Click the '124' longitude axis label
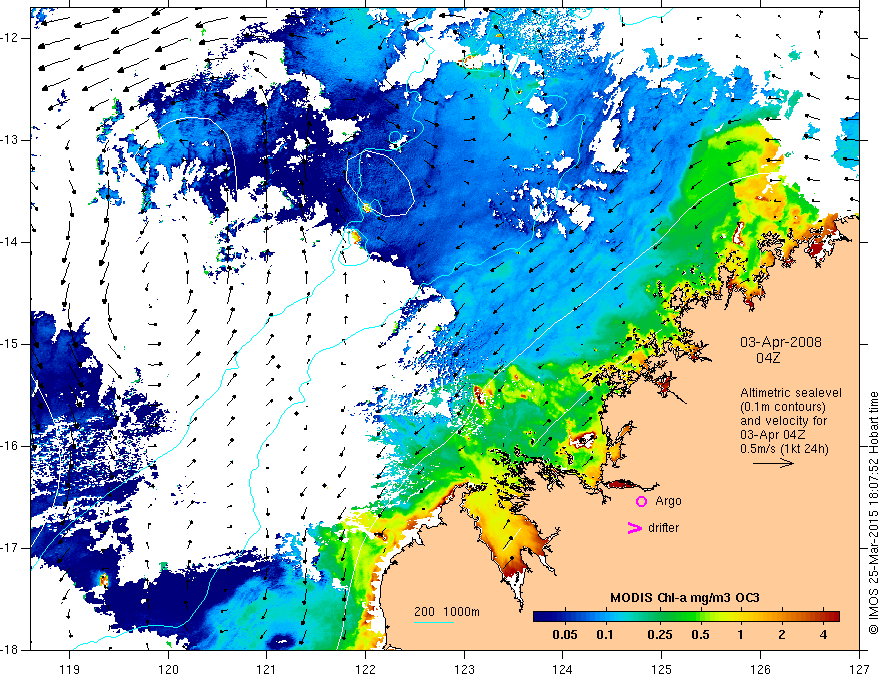 pyautogui.click(x=563, y=669)
